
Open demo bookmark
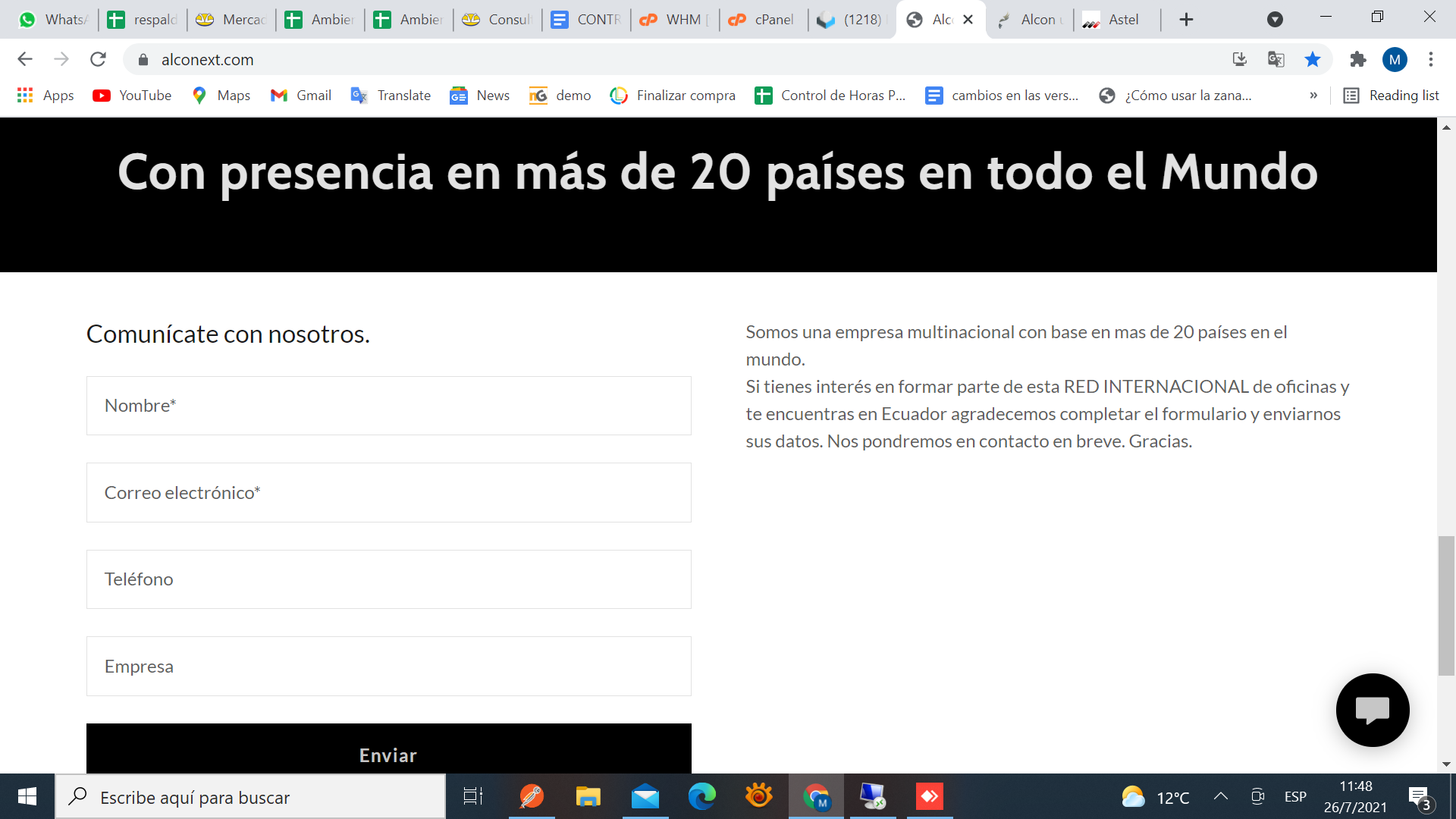pos(560,96)
